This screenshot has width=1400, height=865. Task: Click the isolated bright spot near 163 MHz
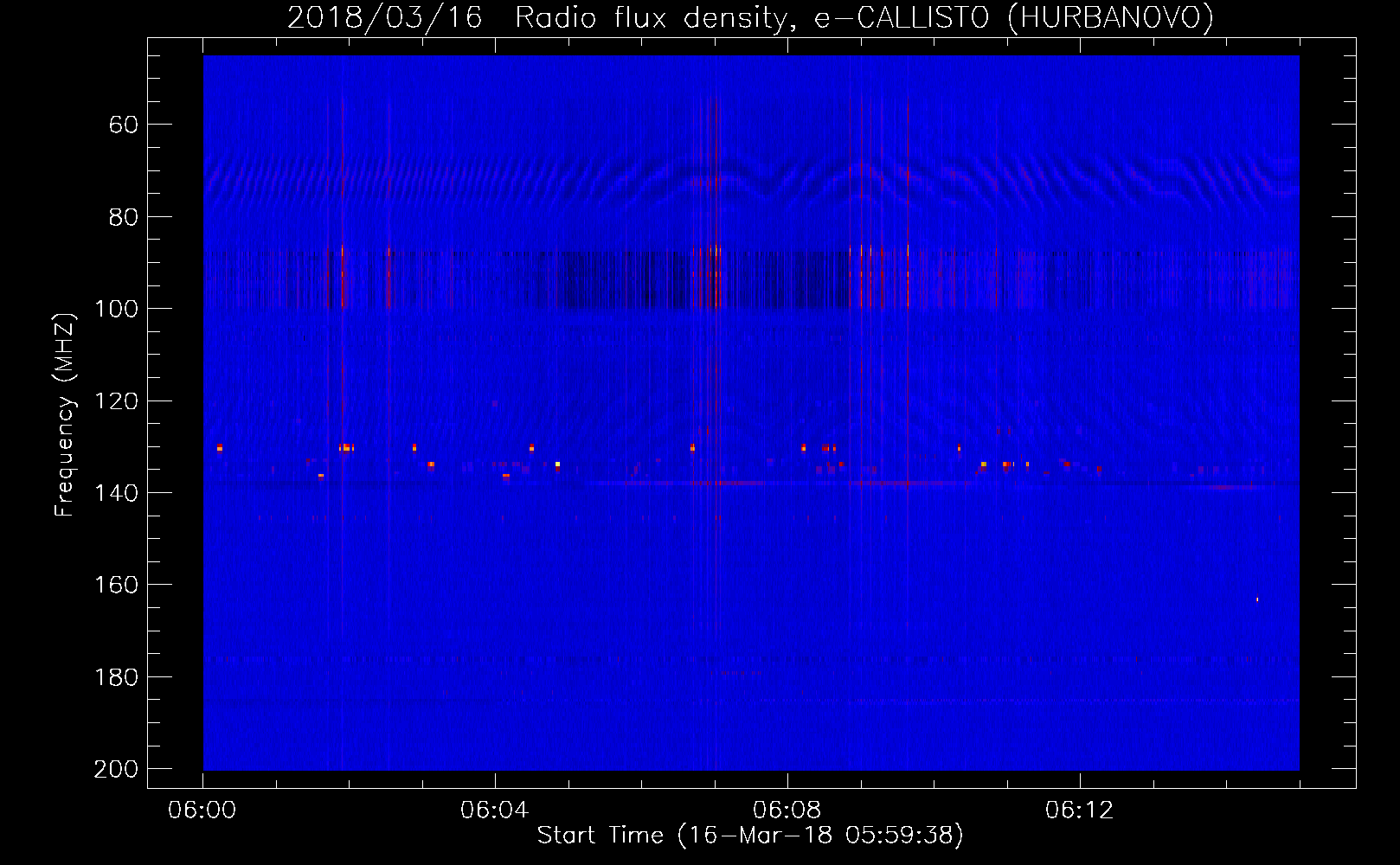(x=1257, y=599)
